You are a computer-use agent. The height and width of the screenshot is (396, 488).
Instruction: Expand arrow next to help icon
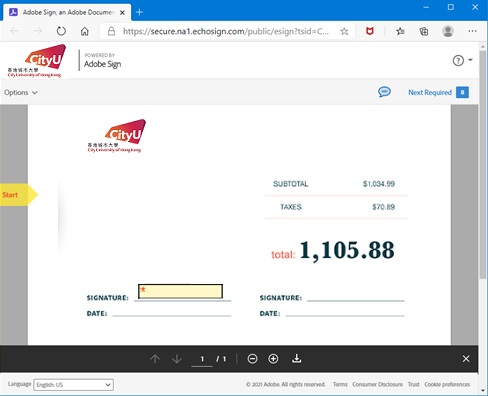tap(470, 60)
